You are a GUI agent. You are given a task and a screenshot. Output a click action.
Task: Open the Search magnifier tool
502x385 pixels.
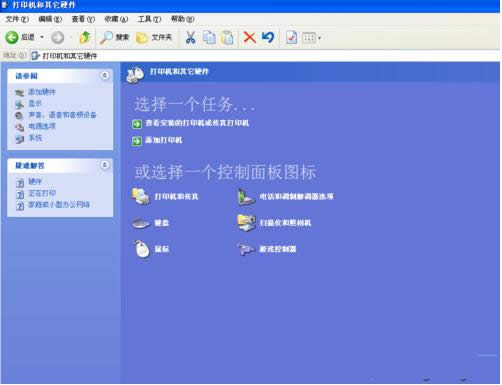click(114, 37)
